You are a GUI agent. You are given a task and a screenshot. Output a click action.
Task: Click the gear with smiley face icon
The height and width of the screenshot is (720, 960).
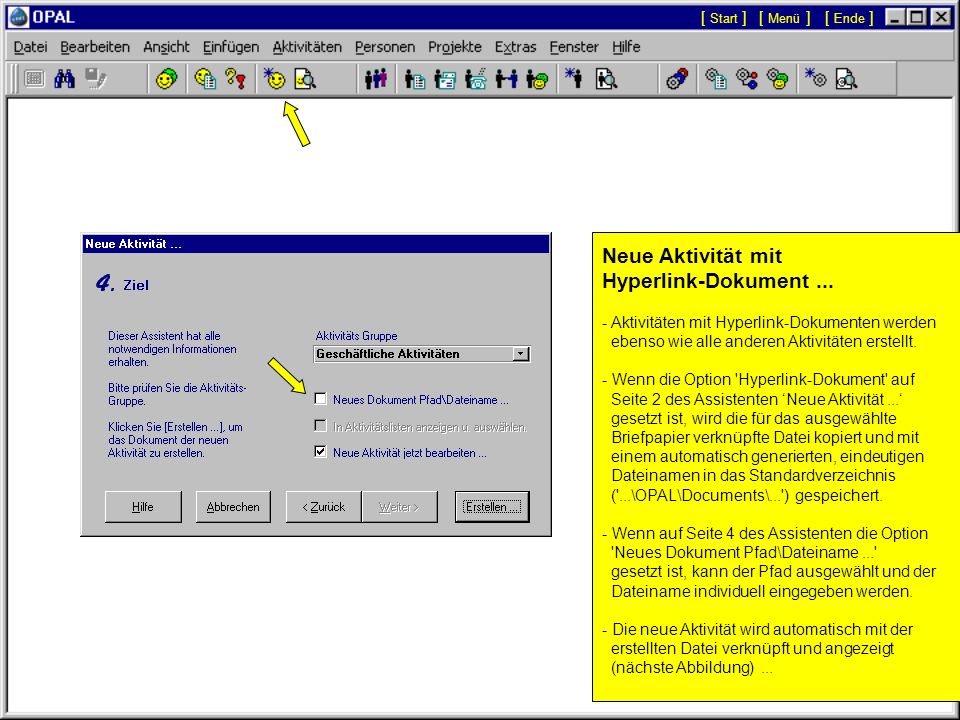click(x=777, y=78)
